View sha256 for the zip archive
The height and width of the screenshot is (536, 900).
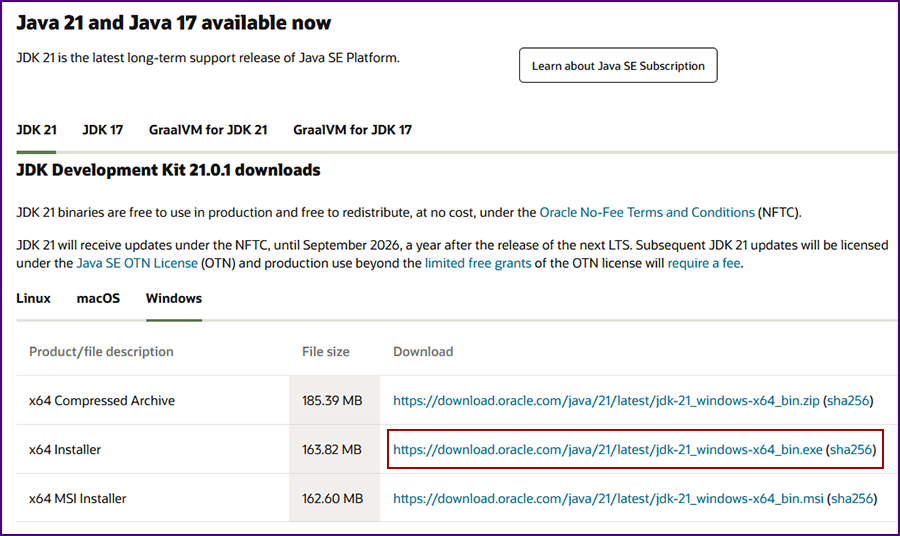pos(848,401)
